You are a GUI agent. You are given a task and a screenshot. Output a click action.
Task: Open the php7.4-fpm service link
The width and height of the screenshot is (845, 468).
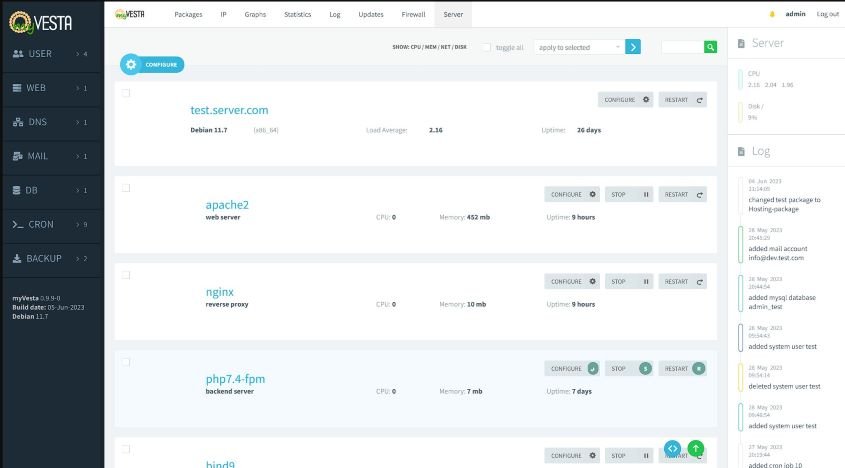coord(235,379)
